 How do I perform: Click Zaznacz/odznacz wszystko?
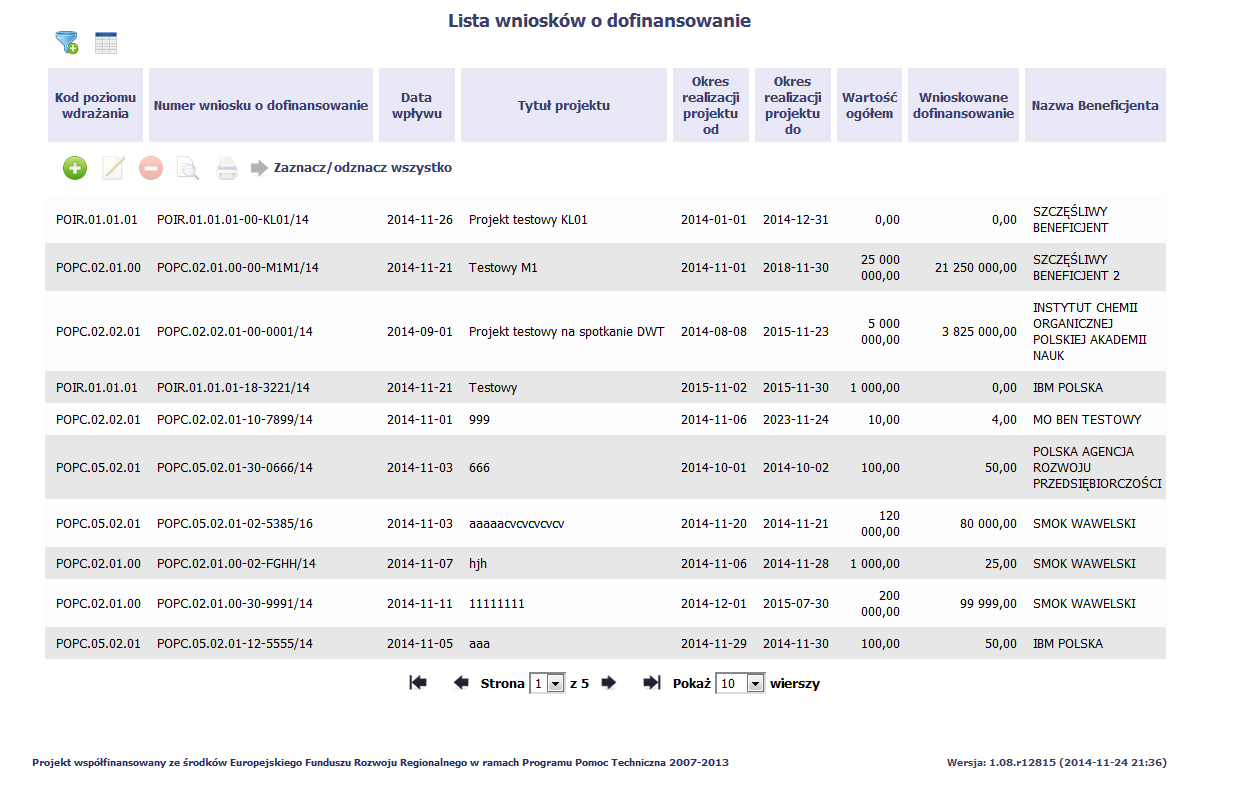coord(363,168)
